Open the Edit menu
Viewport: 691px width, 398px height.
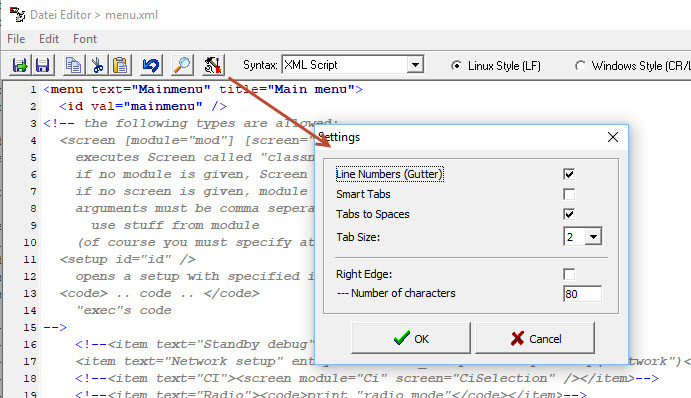[x=49, y=39]
